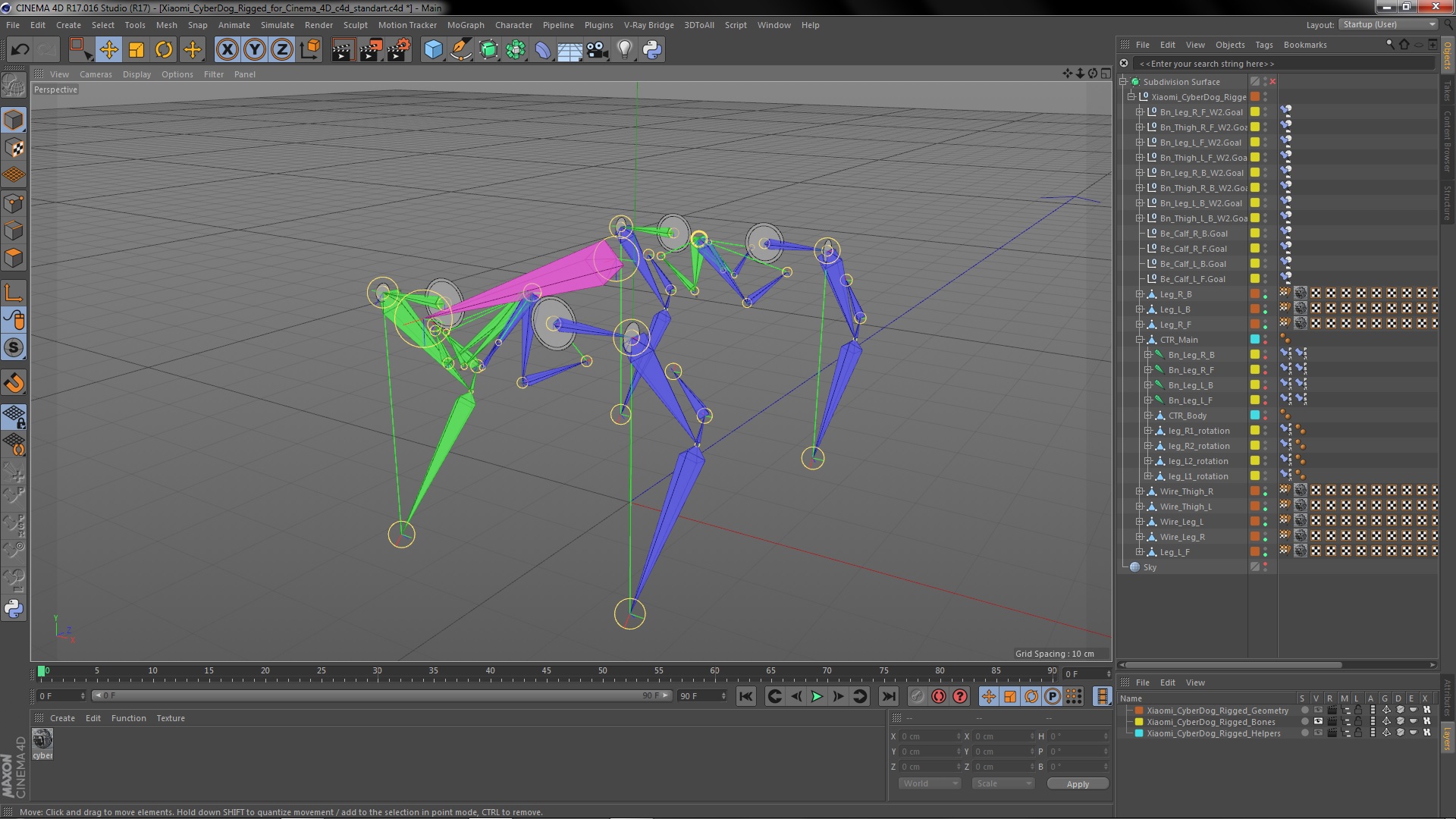The height and width of the screenshot is (819, 1456).
Task: Go to start of timeline
Action: tap(746, 696)
